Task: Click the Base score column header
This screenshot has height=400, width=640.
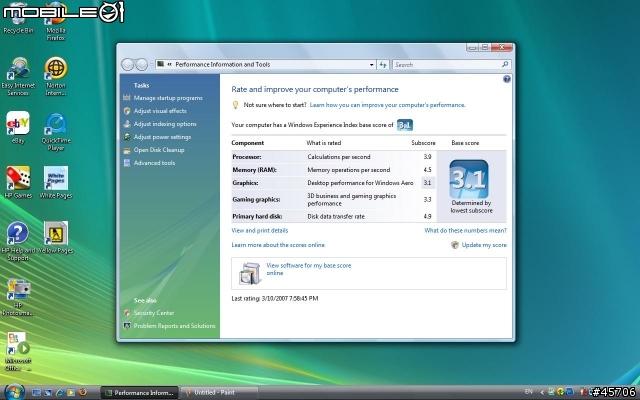Action: pyautogui.click(x=465, y=143)
